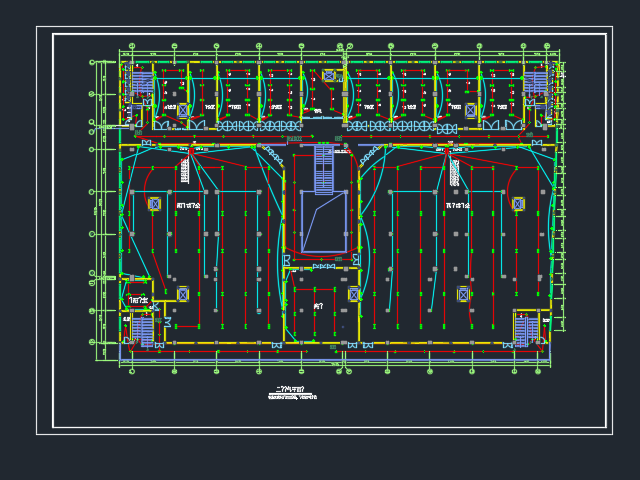Click the bottom-left corner staircase
640x480 pixels.
(x=143, y=328)
